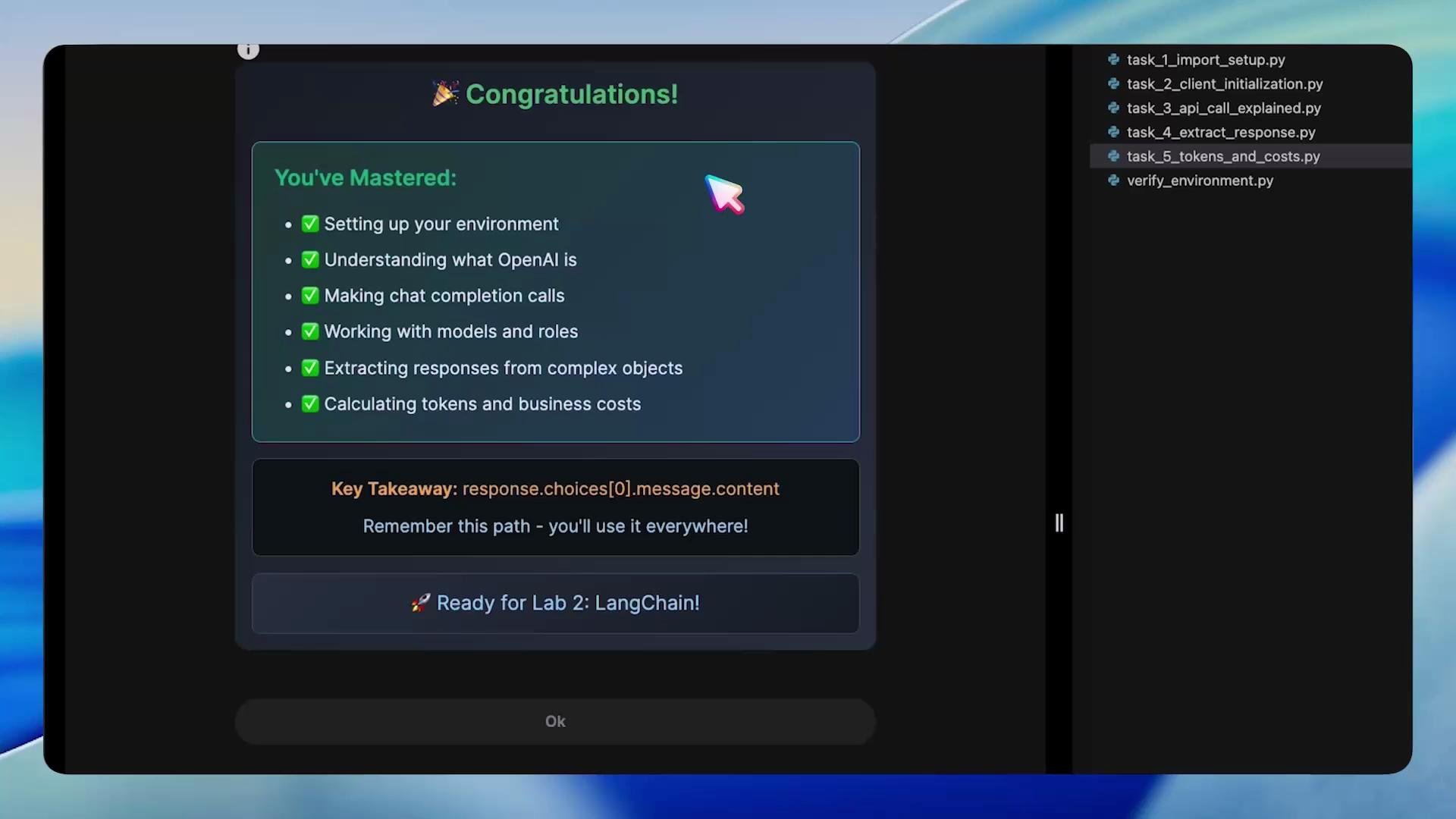Click the Ready for Lab 2: LangChain! banner
This screenshot has width=1456, height=819.
point(555,603)
